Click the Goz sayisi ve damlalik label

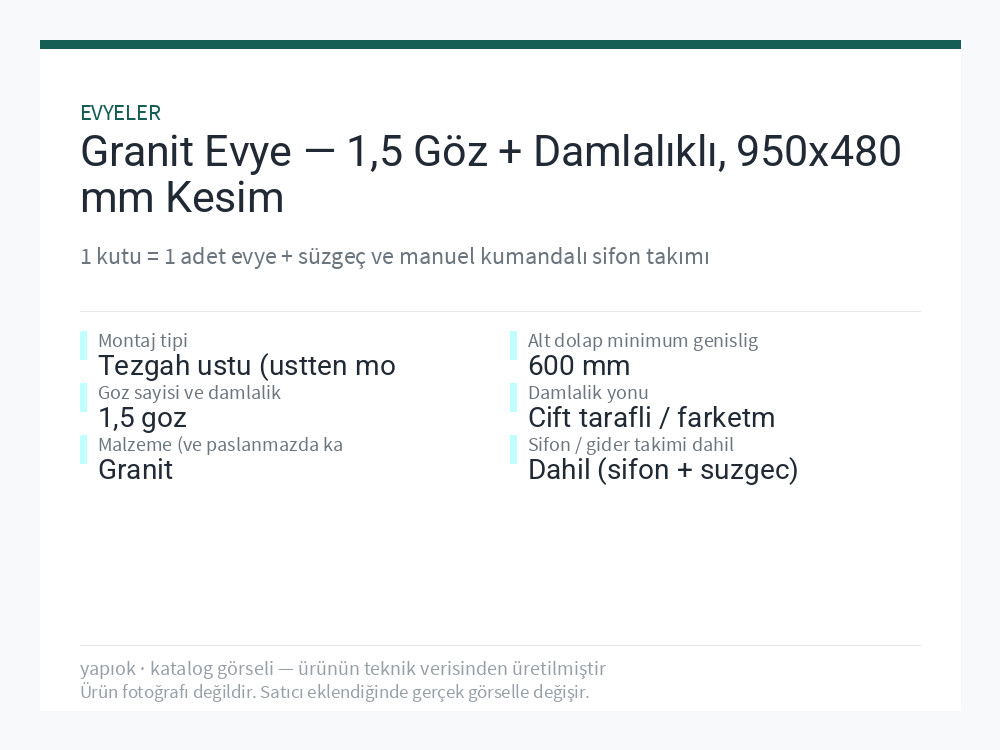[x=189, y=392]
